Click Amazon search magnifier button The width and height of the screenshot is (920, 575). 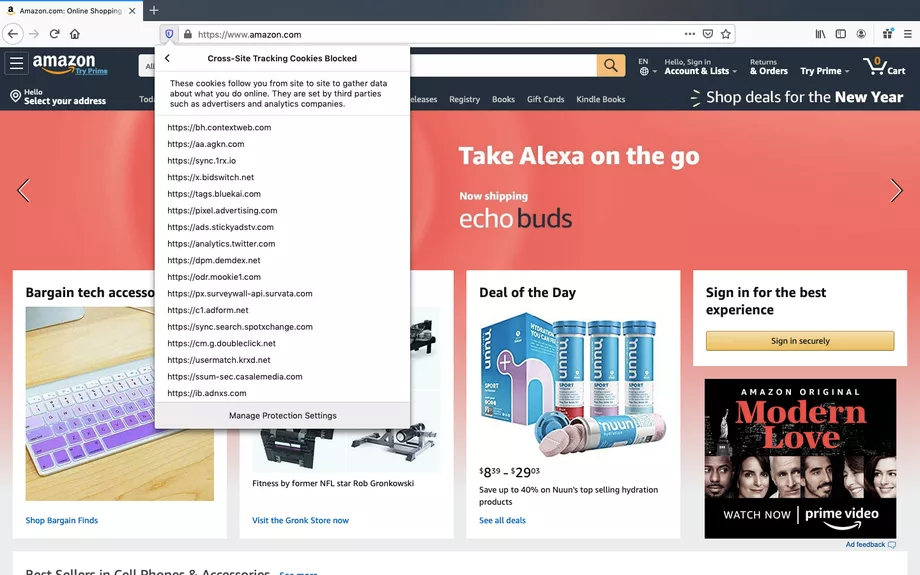tap(611, 65)
